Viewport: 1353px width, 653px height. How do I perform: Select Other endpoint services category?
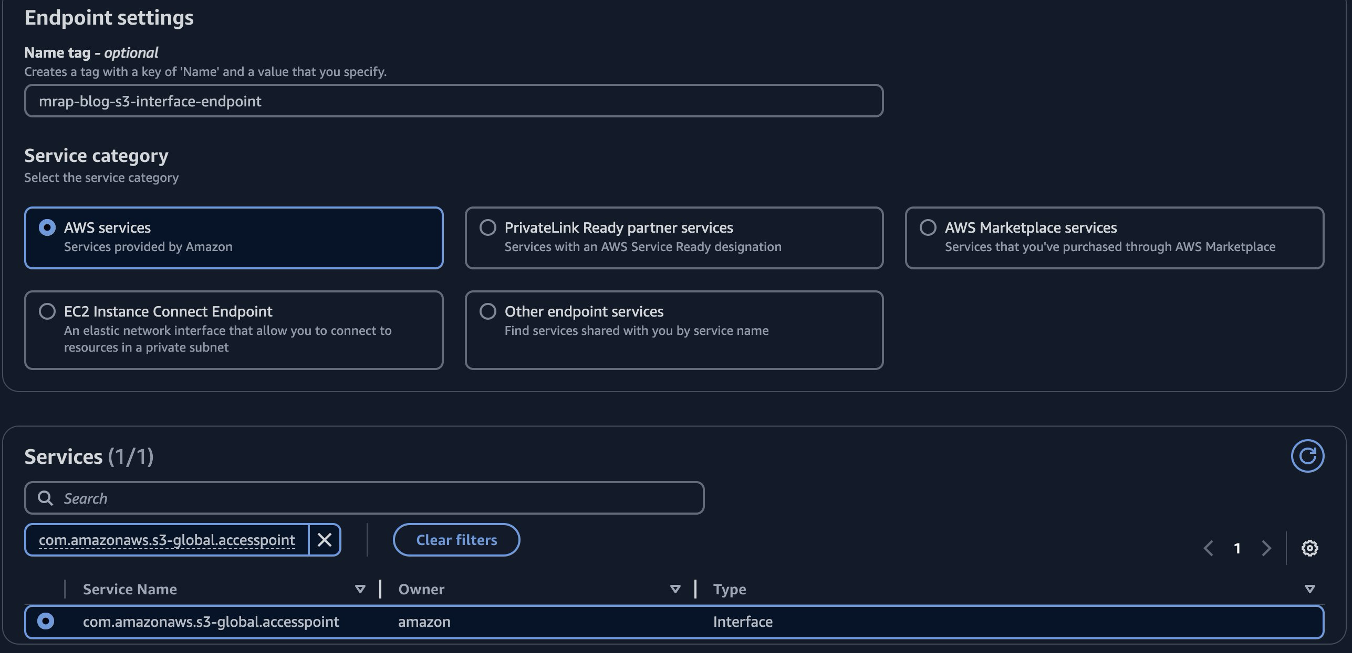click(x=487, y=311)
